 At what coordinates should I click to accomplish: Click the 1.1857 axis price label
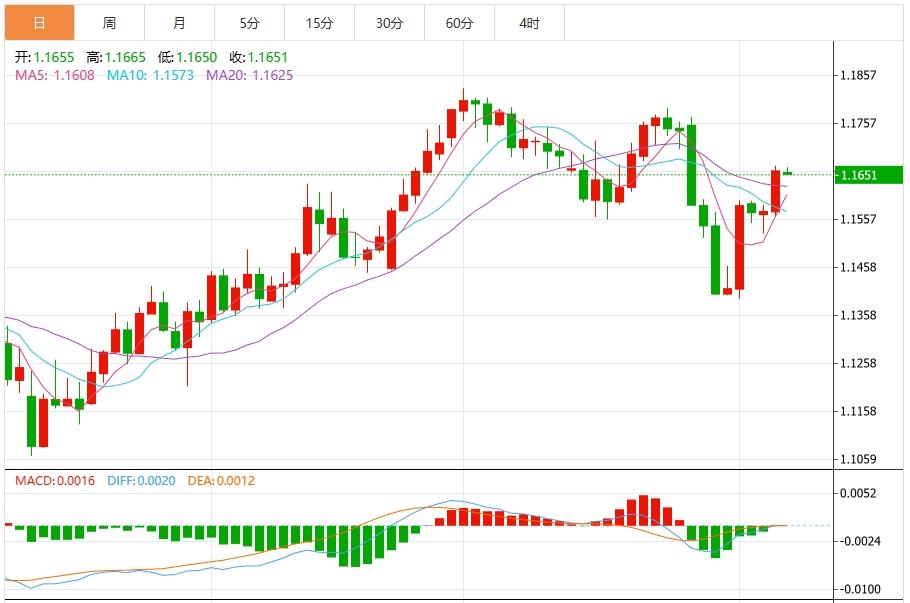pos(857,74)
